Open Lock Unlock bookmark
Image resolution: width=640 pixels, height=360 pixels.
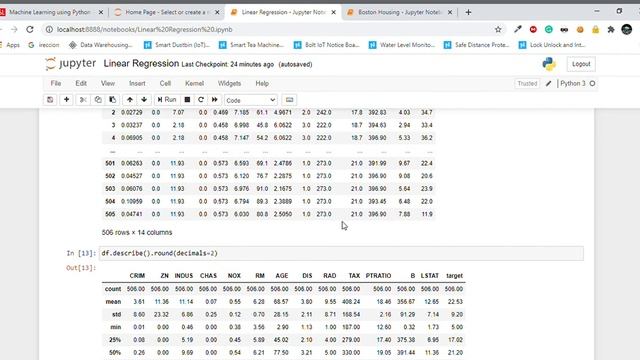552,45
